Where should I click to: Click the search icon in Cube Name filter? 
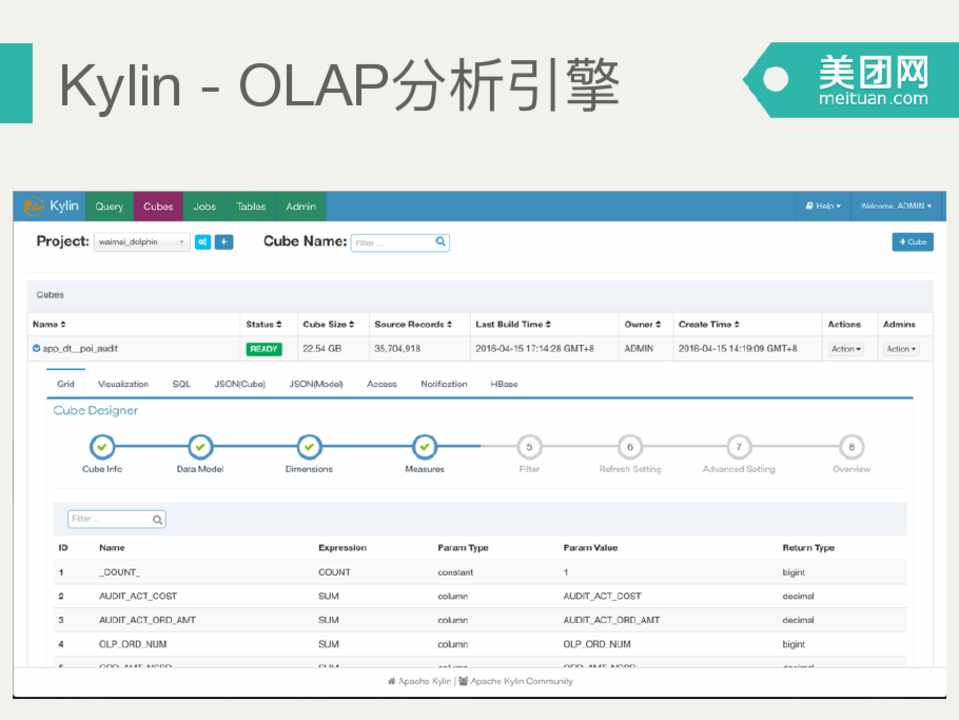click(x=440, y=242)
